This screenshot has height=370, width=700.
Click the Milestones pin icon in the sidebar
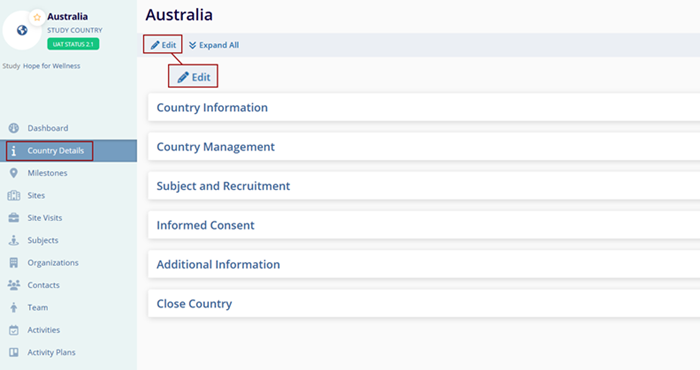tap(14, 173)
